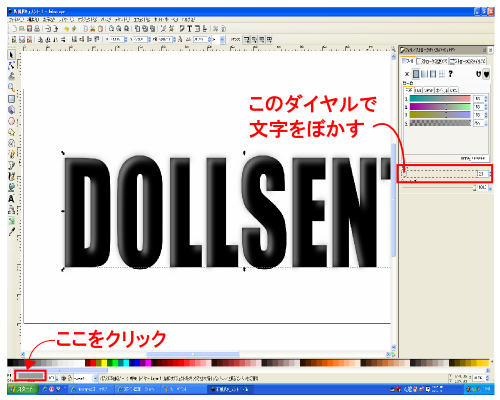This screenshot has height=400, width=500.
Task: Open the Edit menu
Action: point(34,20)
